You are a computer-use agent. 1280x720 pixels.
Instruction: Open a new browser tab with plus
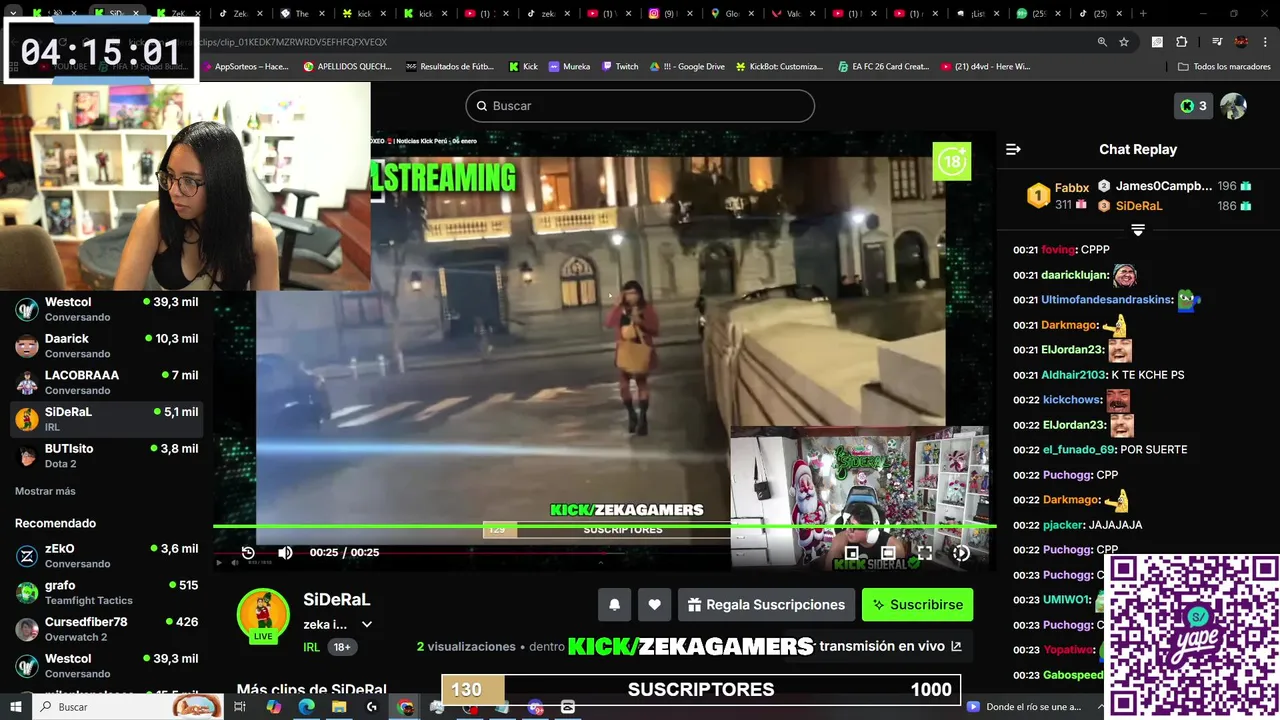click(x=1143, y=14)
